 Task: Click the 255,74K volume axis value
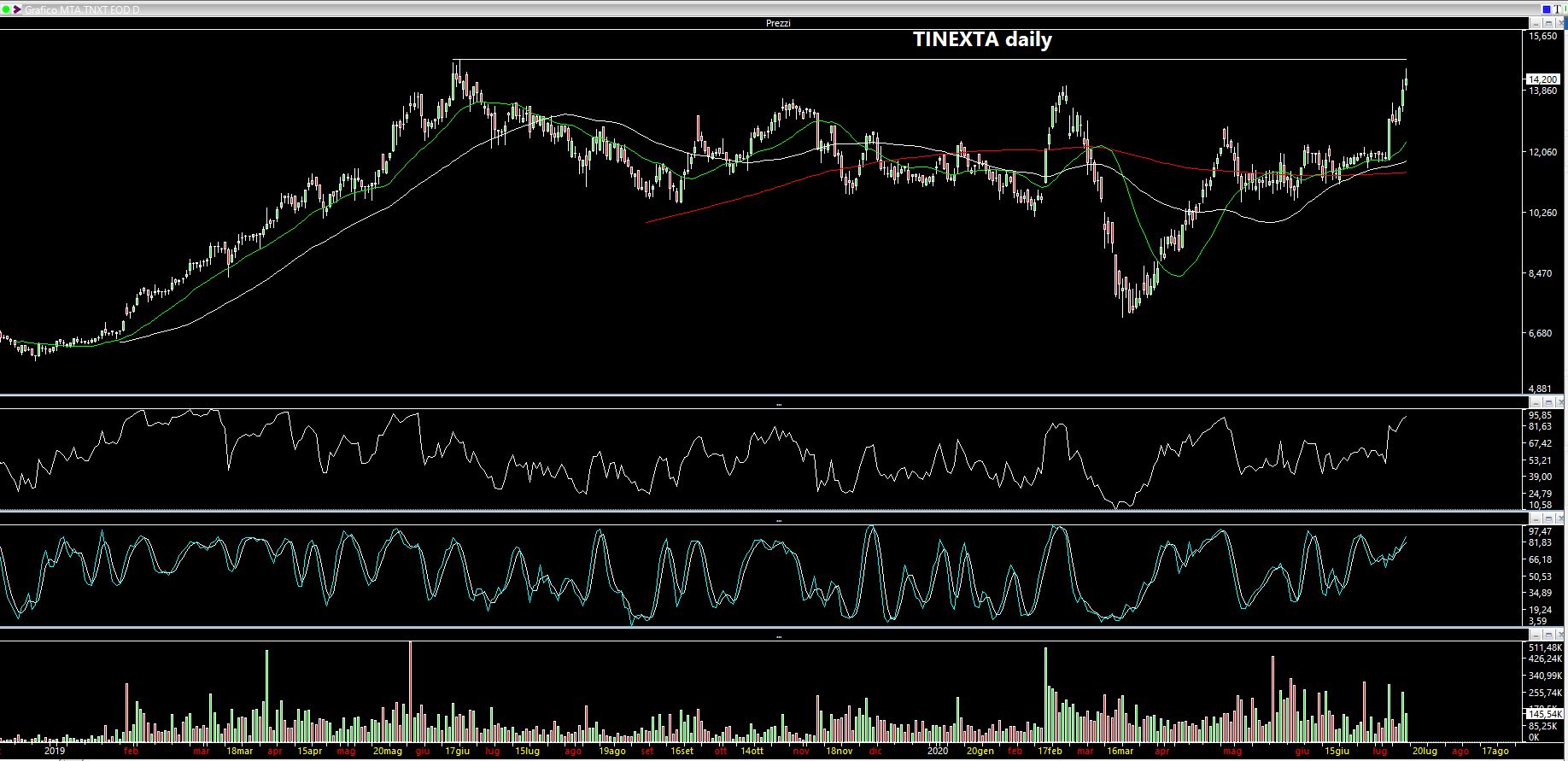[1544, 693]
